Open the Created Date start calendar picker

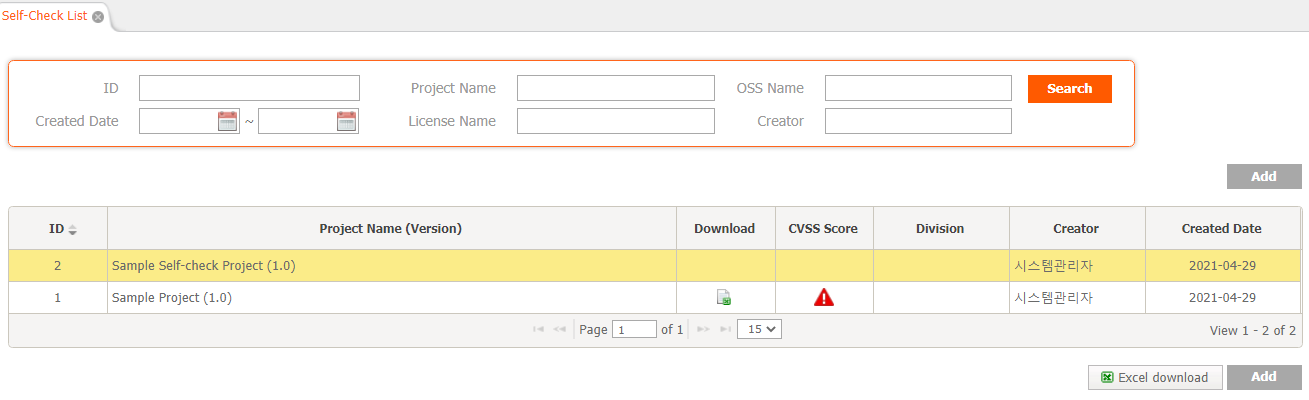227,121
